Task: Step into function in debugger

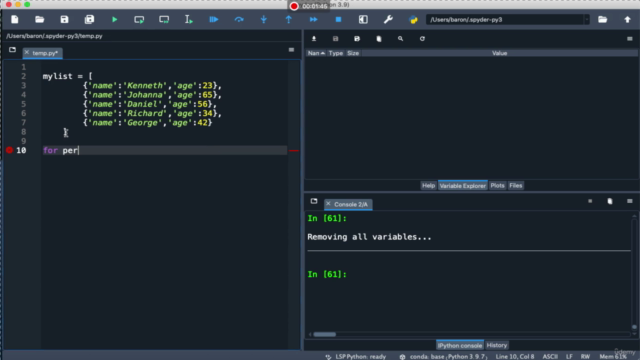Action: pos(264,20)
